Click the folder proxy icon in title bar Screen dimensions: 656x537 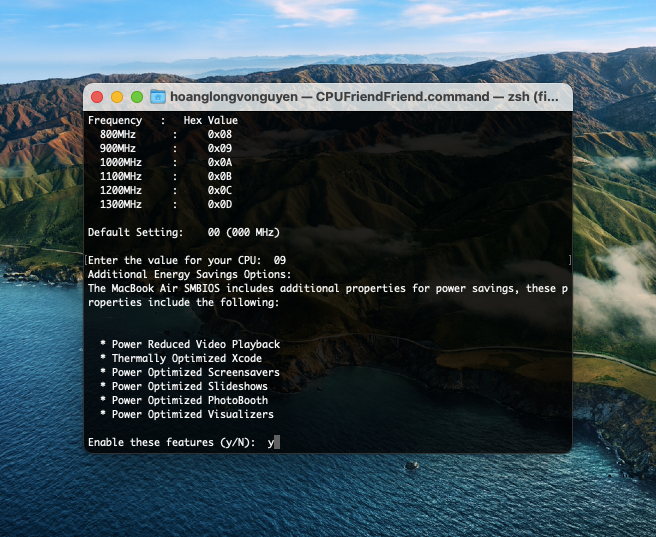click(x=158, y=97)
